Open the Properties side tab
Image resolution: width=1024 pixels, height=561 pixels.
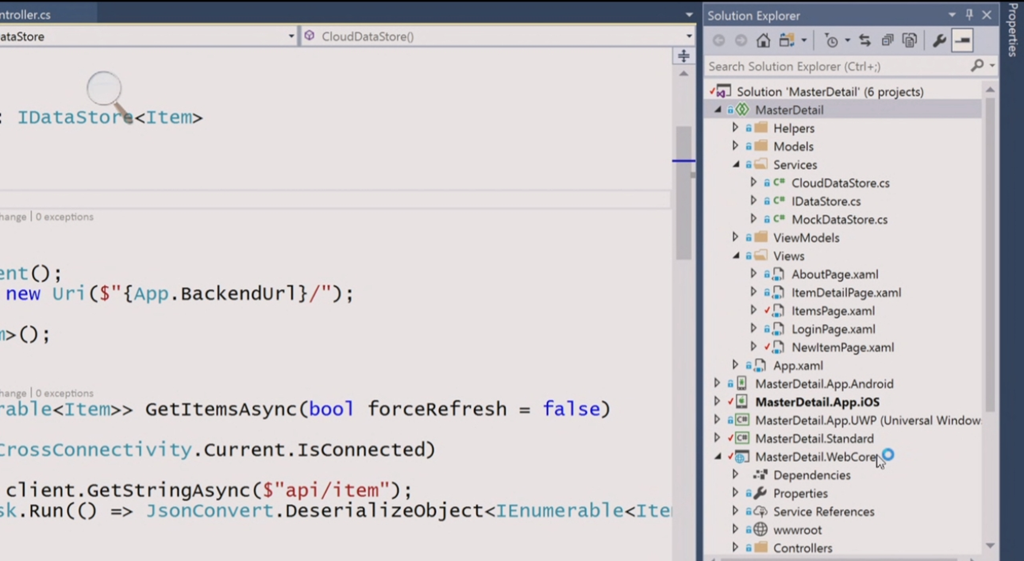1012,35
